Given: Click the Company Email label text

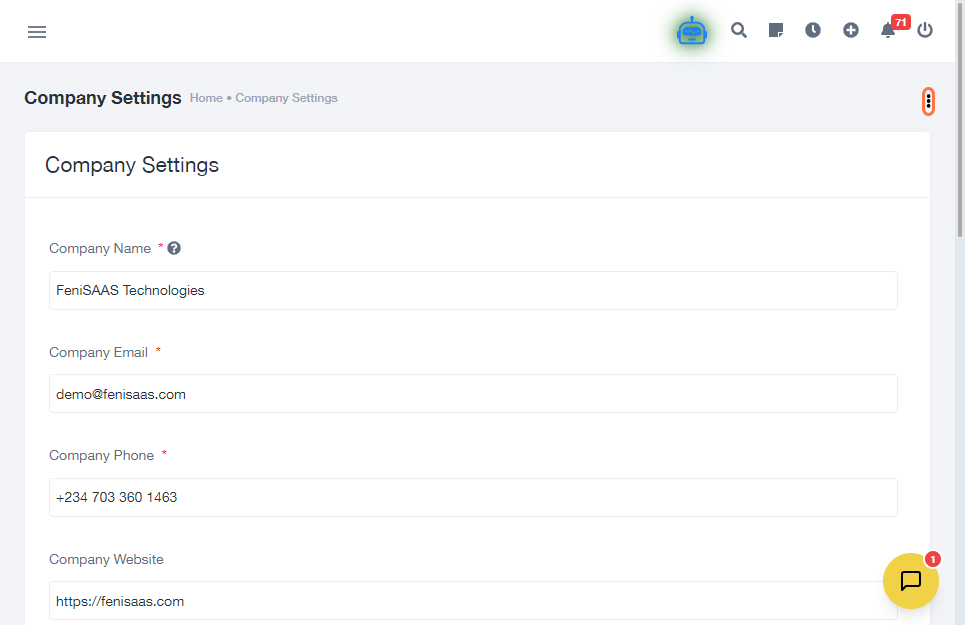Looking at the screenshot, I should click(x=98, y=352).
